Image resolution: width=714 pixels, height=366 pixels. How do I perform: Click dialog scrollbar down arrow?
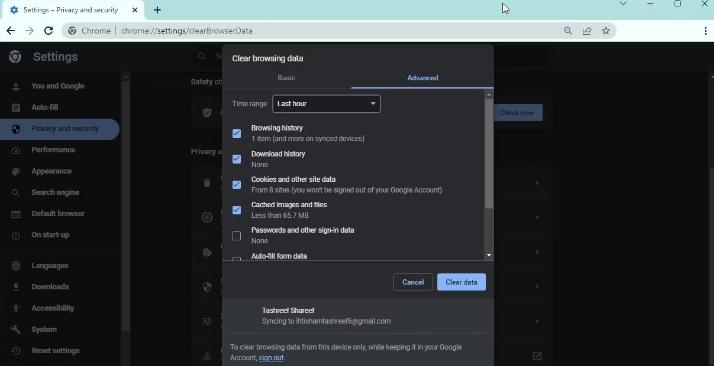489,255
